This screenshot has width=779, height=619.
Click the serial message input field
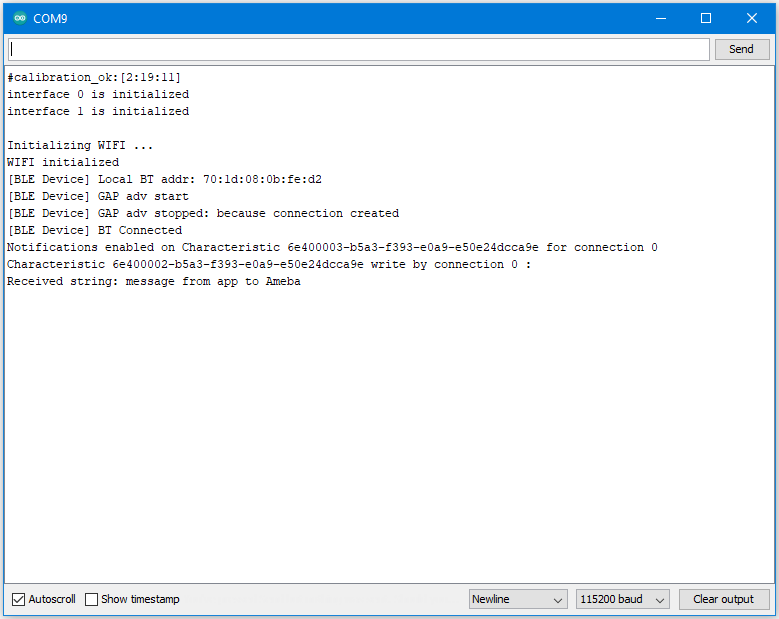coord(358,49)
